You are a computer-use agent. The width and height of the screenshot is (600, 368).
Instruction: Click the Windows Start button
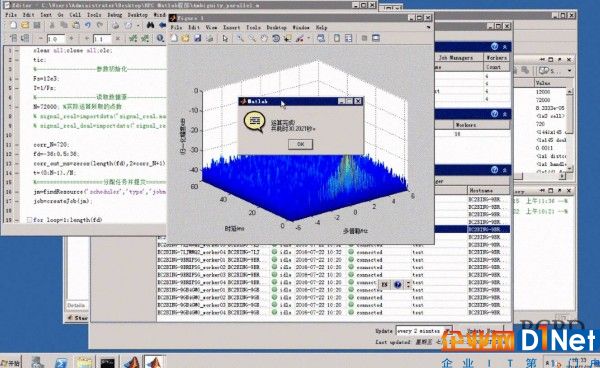coord(11,363)
